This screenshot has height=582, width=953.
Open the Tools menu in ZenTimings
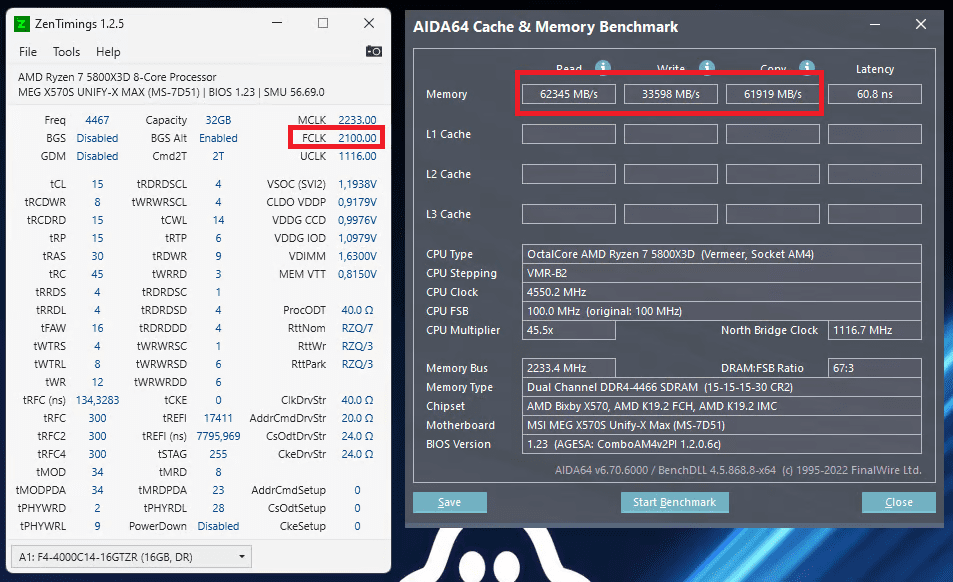coord(66,52)
